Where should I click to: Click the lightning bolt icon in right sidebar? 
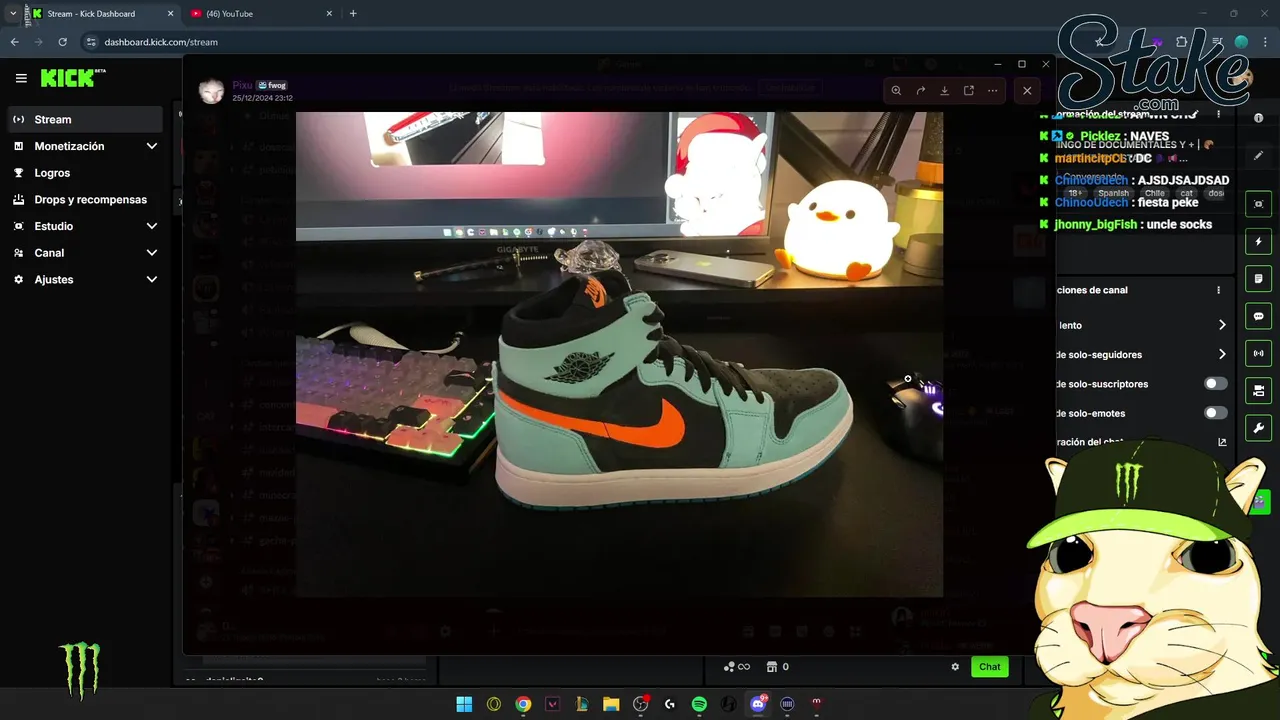1259,241
